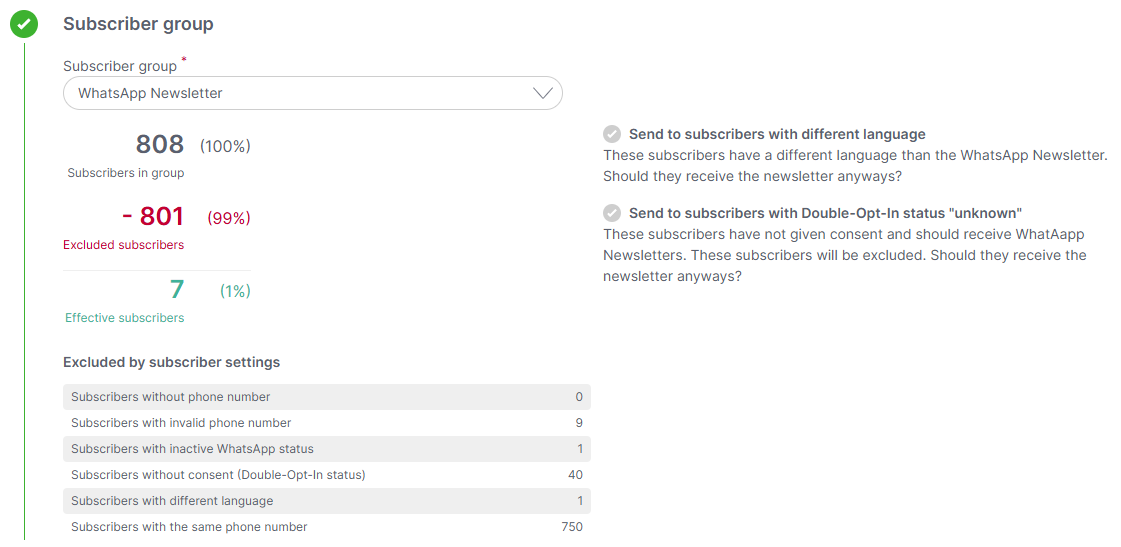Toggle Double-Opt-In status "unknown" checkbox

click(x=612, y=213)
